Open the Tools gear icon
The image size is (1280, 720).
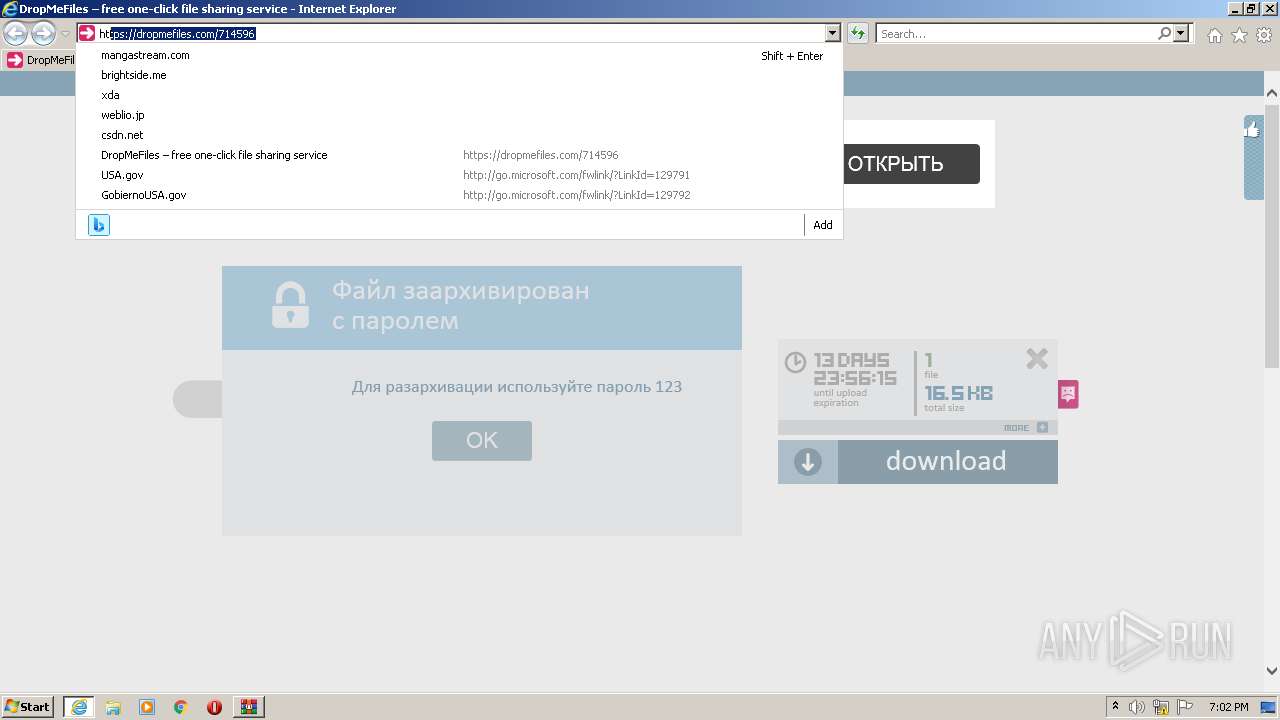pyautogui.click(x=1264, y=35)
